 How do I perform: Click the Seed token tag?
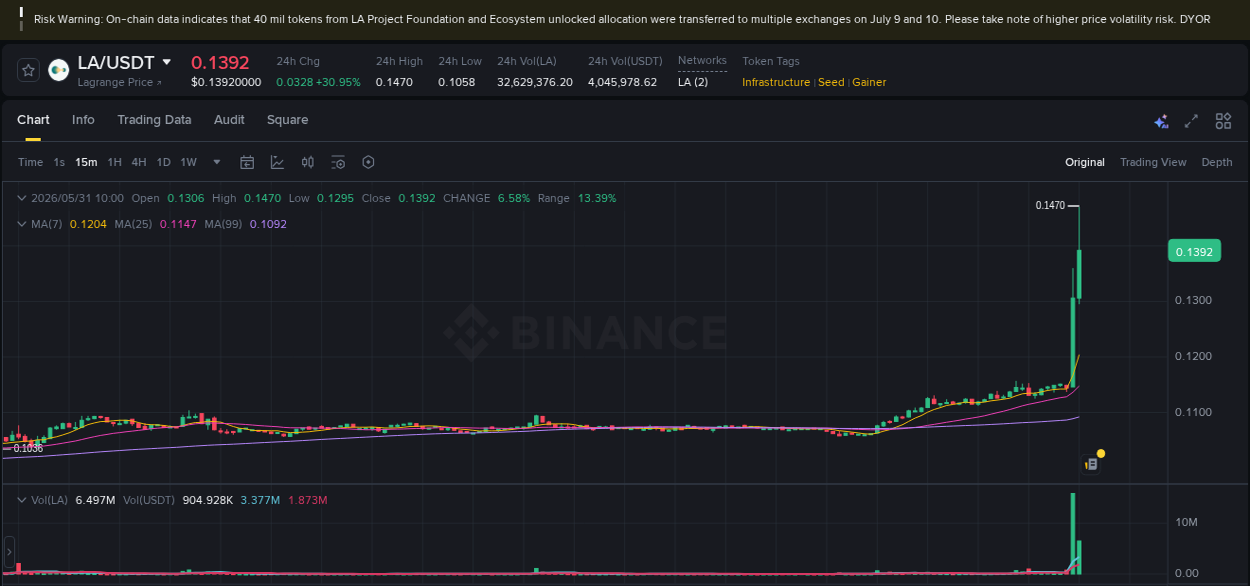(831, 82)
